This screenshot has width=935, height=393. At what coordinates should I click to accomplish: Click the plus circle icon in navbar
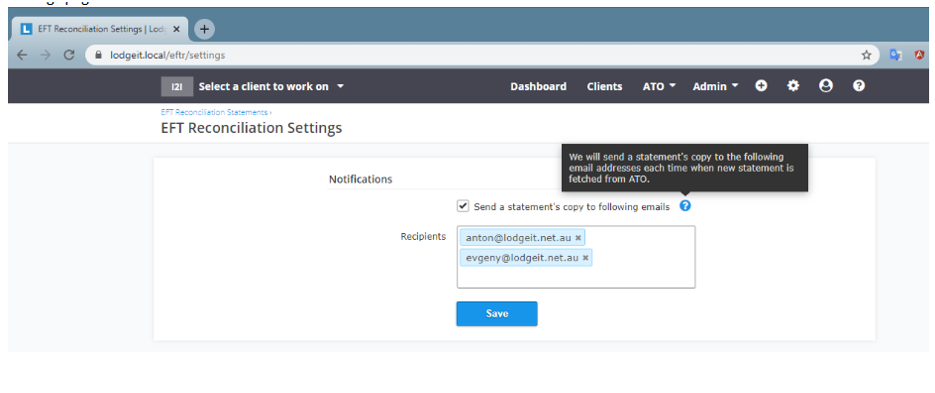tap(761, 86)
